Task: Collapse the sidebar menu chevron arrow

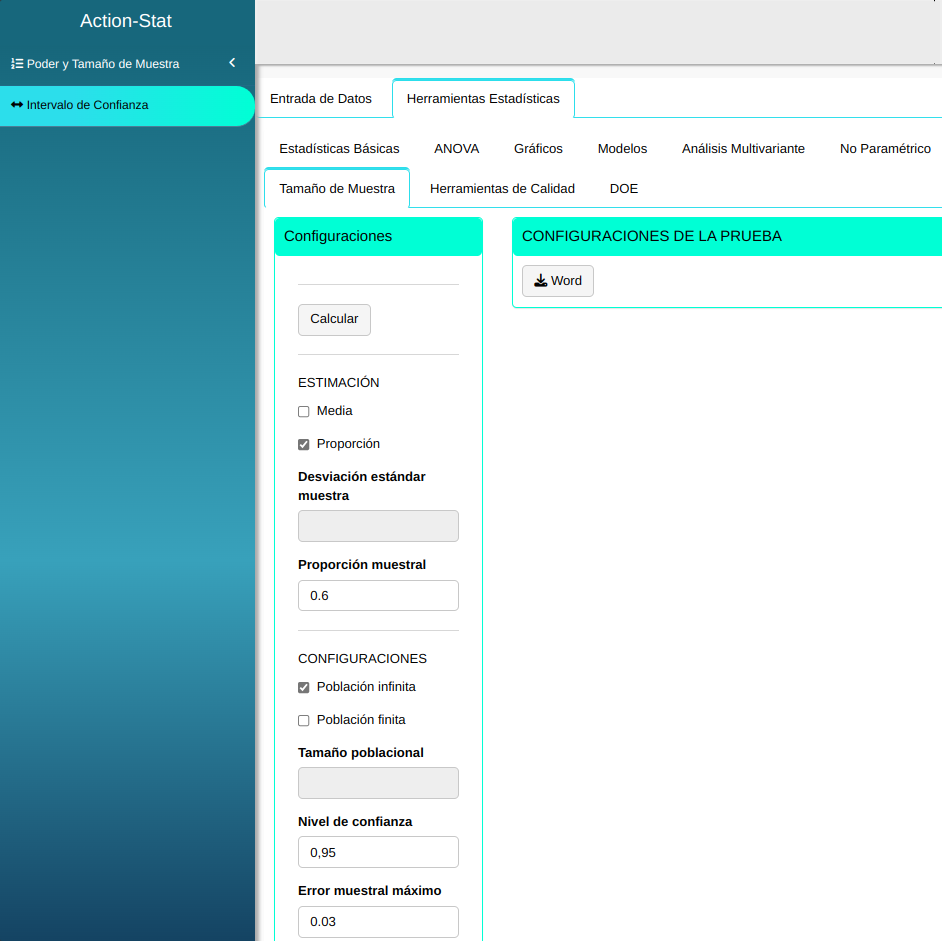Action: point(232,63)
